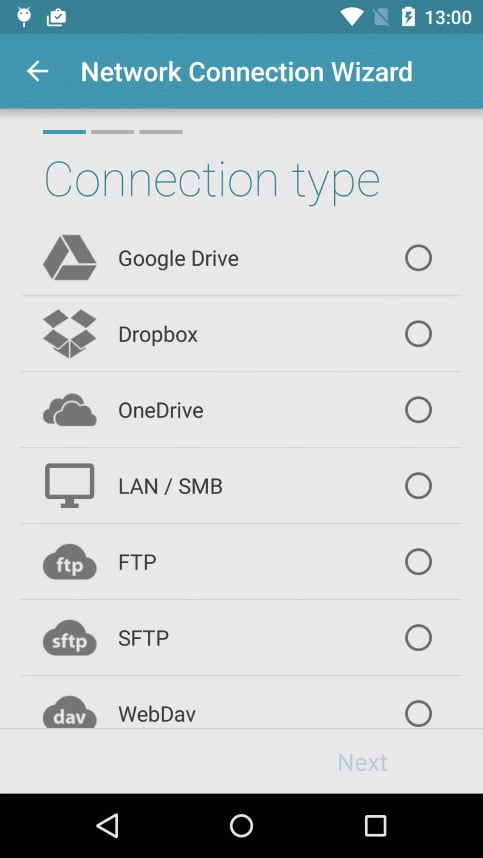Go back using the toolbar arrow
This screenshot has height=858, width=483.
pyautogui.click(x=38, y=71)
